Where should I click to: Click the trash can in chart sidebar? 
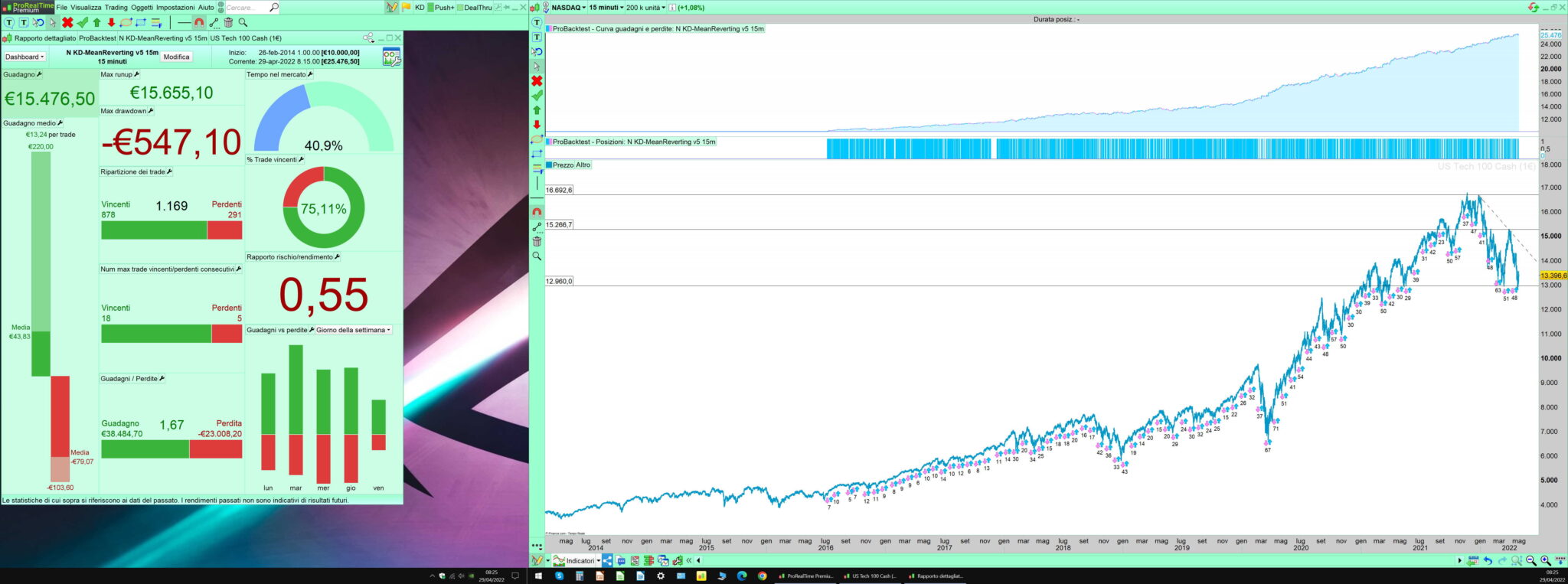[537, 242]
